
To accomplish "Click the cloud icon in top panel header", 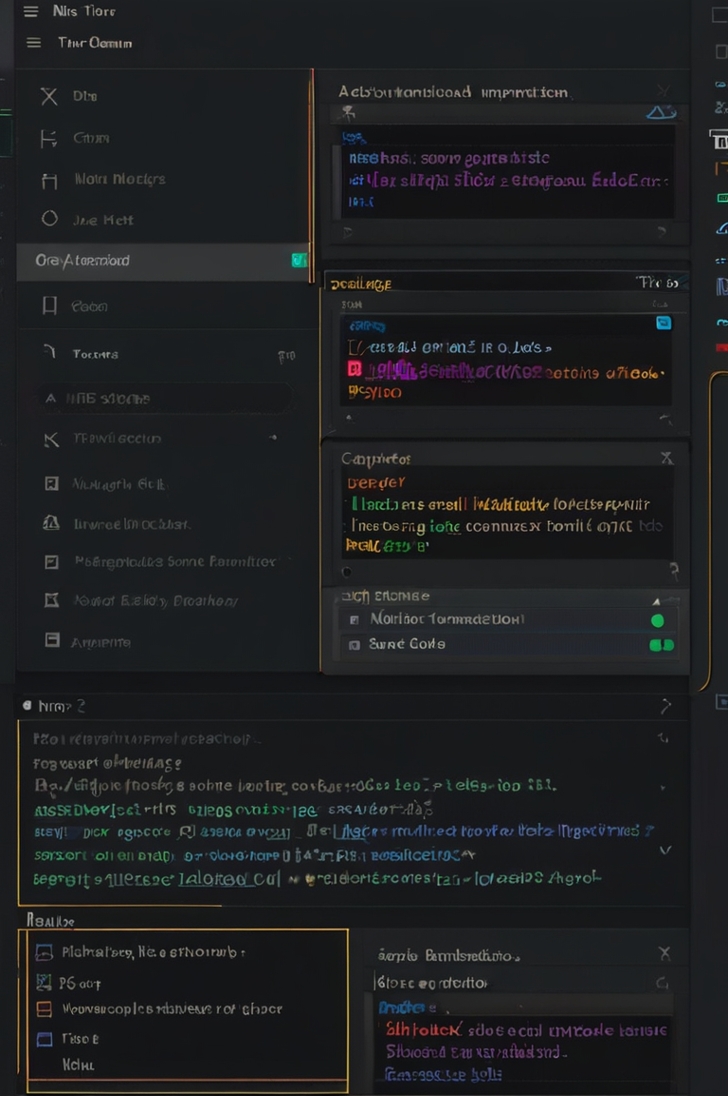I will pos(661,112).
